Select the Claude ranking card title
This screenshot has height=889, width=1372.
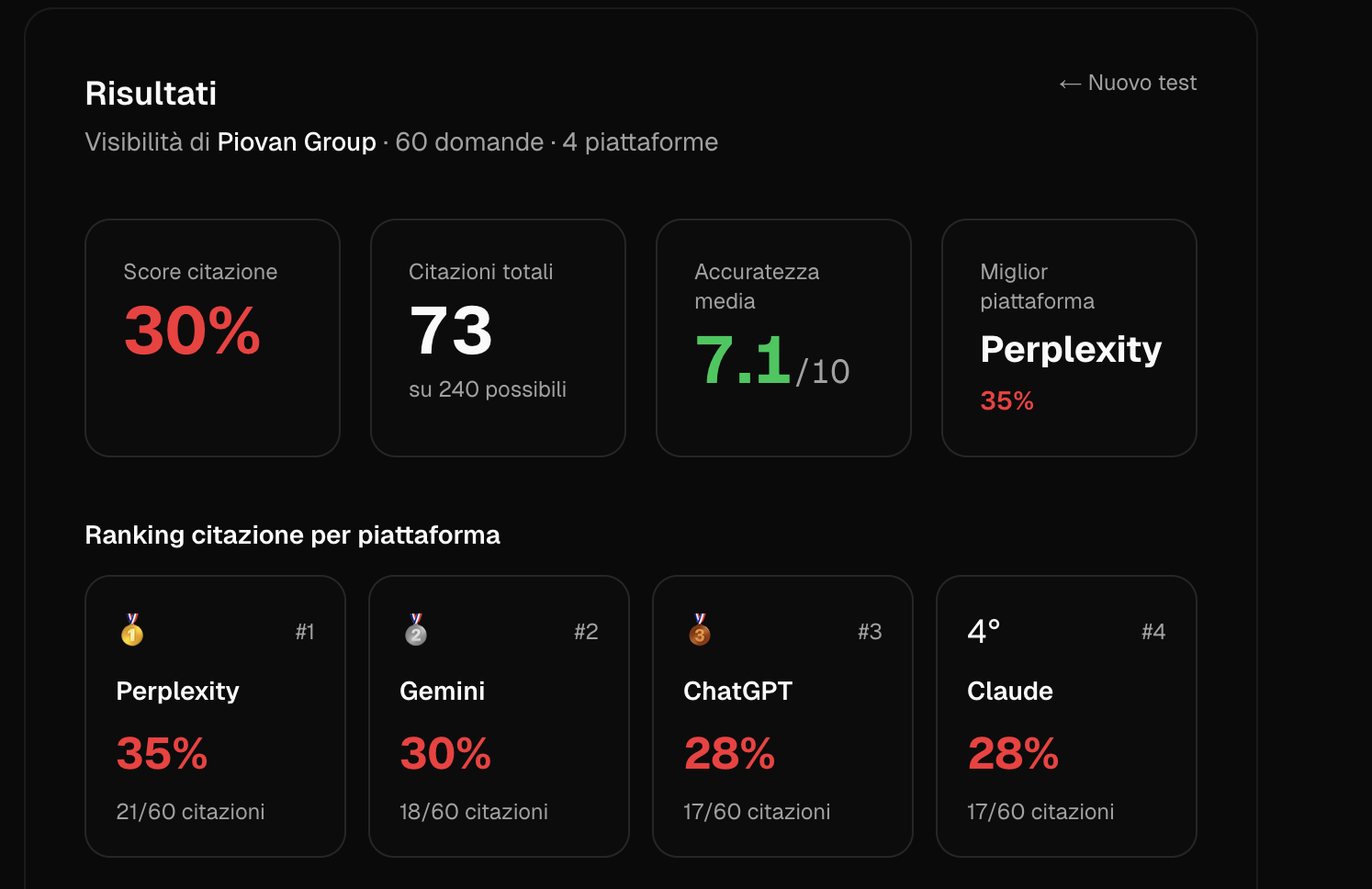point(1009,691)
